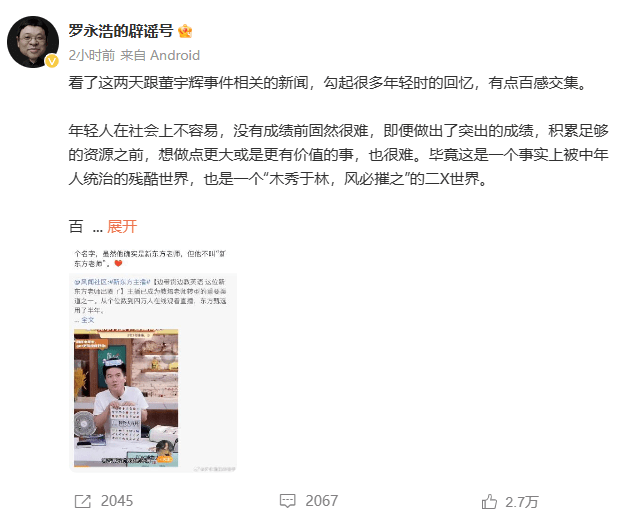Click the comment count 2067

coord(322,501)
